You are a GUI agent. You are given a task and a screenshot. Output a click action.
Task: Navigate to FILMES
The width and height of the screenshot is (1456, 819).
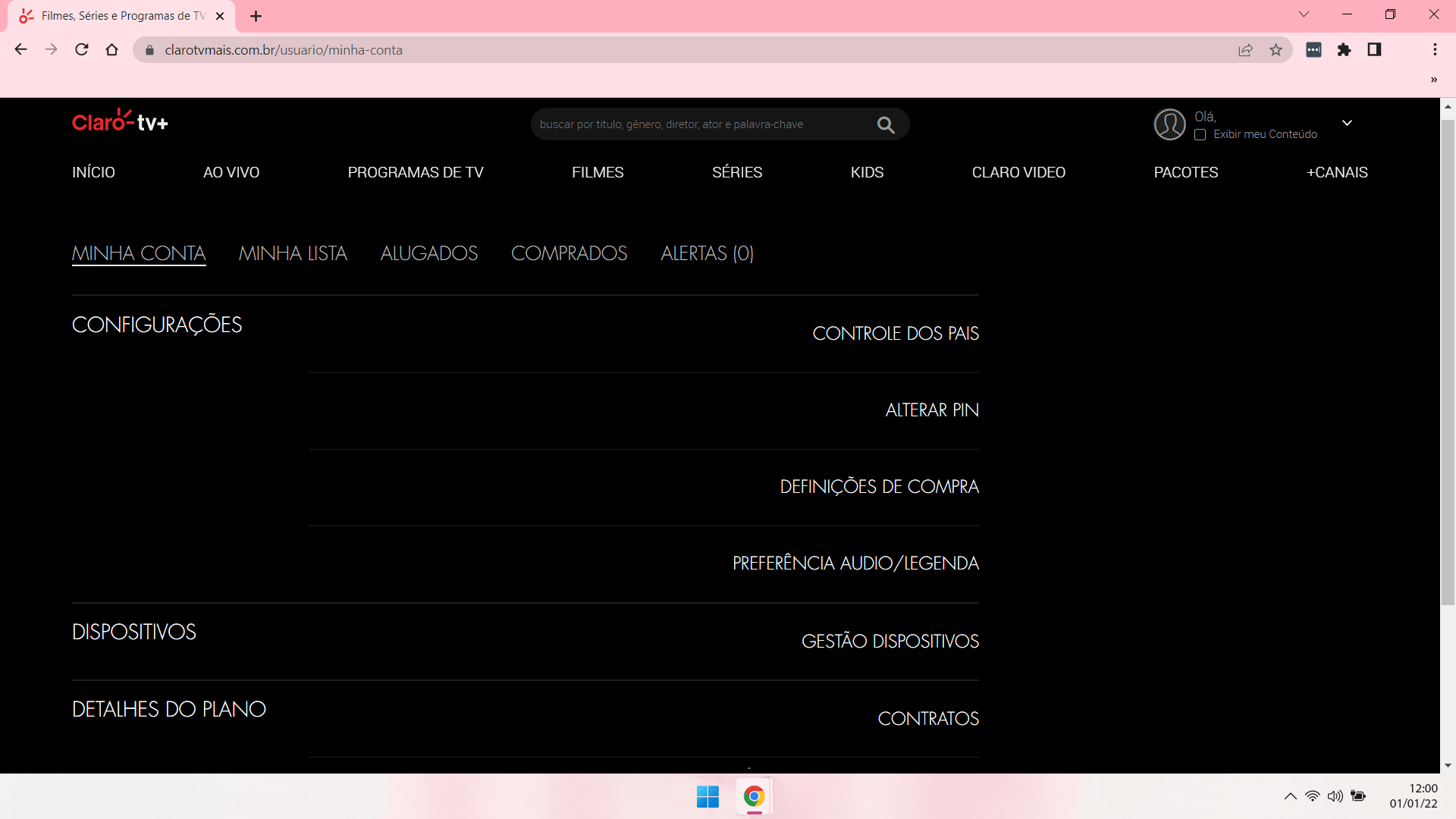click(598, 173)
